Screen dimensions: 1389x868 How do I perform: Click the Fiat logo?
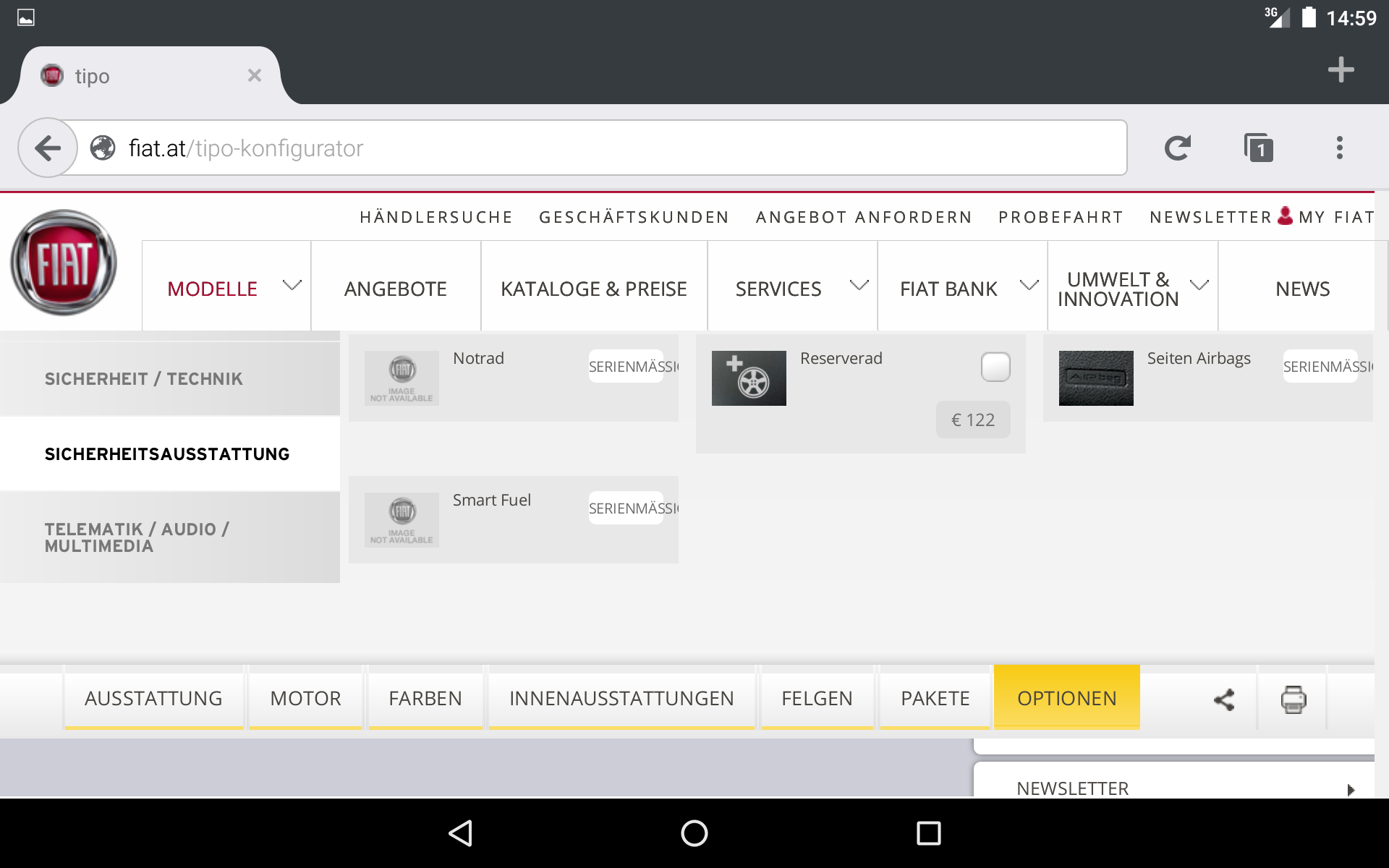coord(64,263)
